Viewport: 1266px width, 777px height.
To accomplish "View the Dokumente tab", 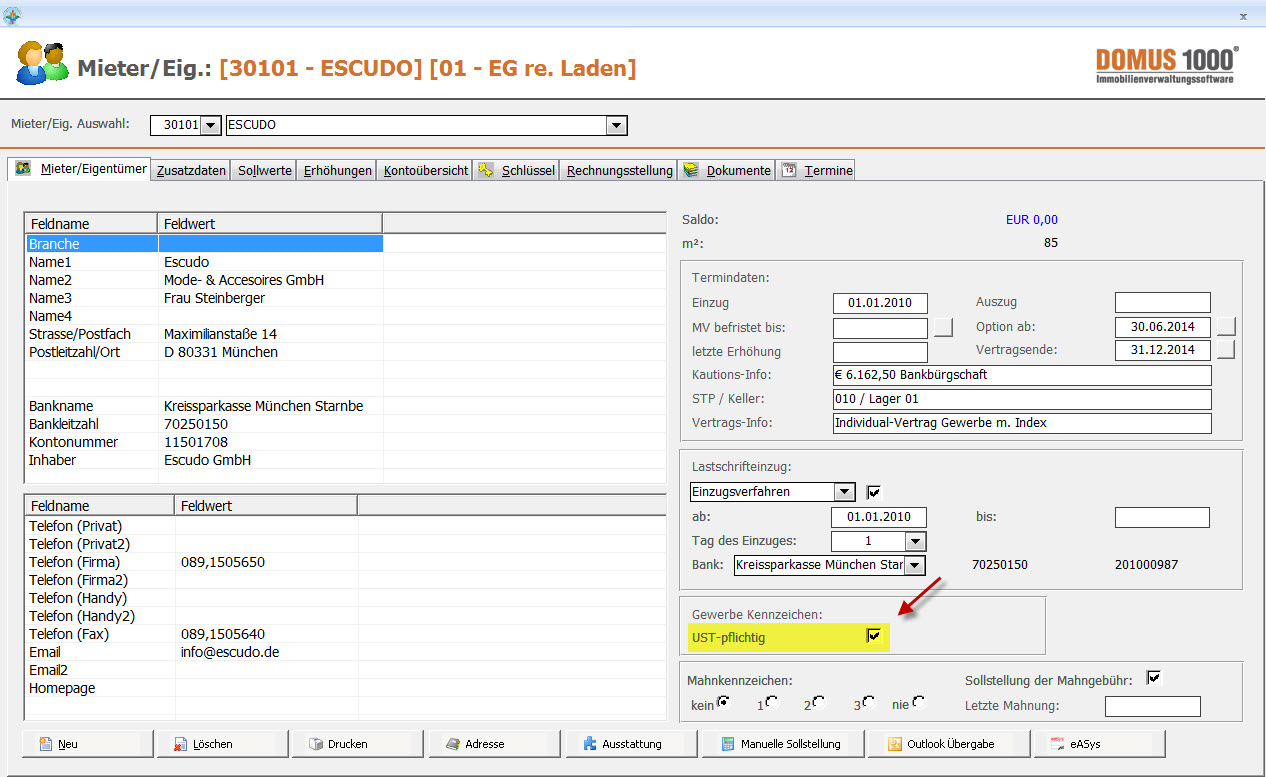I will (x=727, y=171).
